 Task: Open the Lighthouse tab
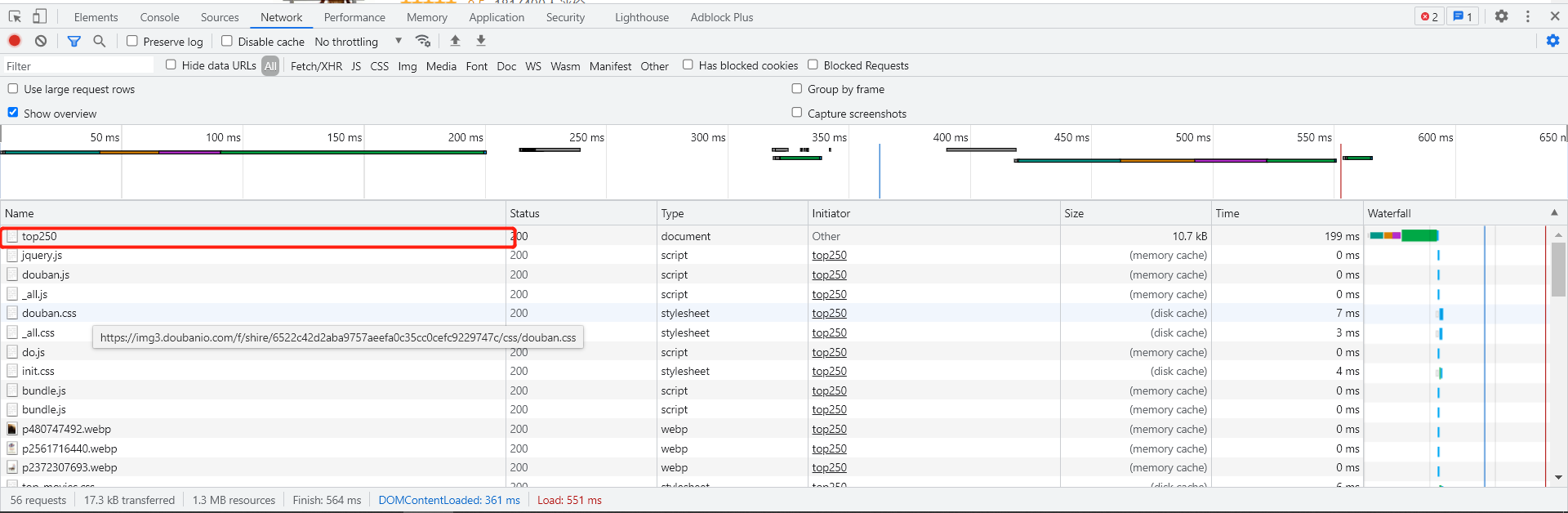coord(642,17)
